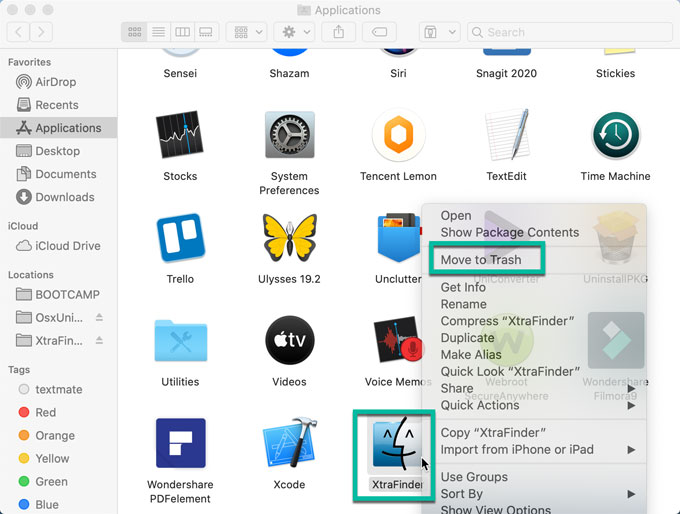Expand the Quick Actions submenu
Viewport: 680px width, 514px height.
pos(631,406)
